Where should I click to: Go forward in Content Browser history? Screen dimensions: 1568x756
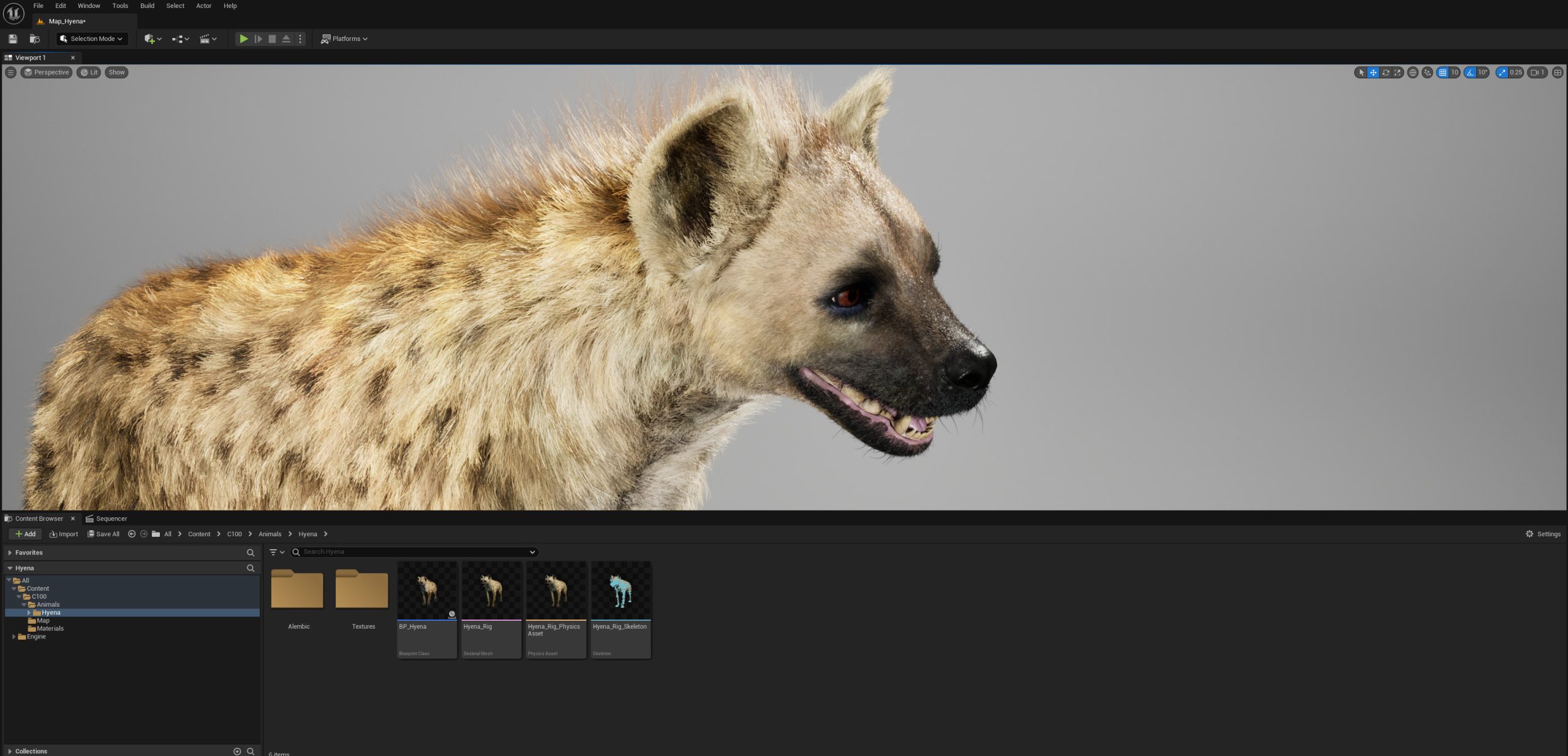(x=144, y=534)
